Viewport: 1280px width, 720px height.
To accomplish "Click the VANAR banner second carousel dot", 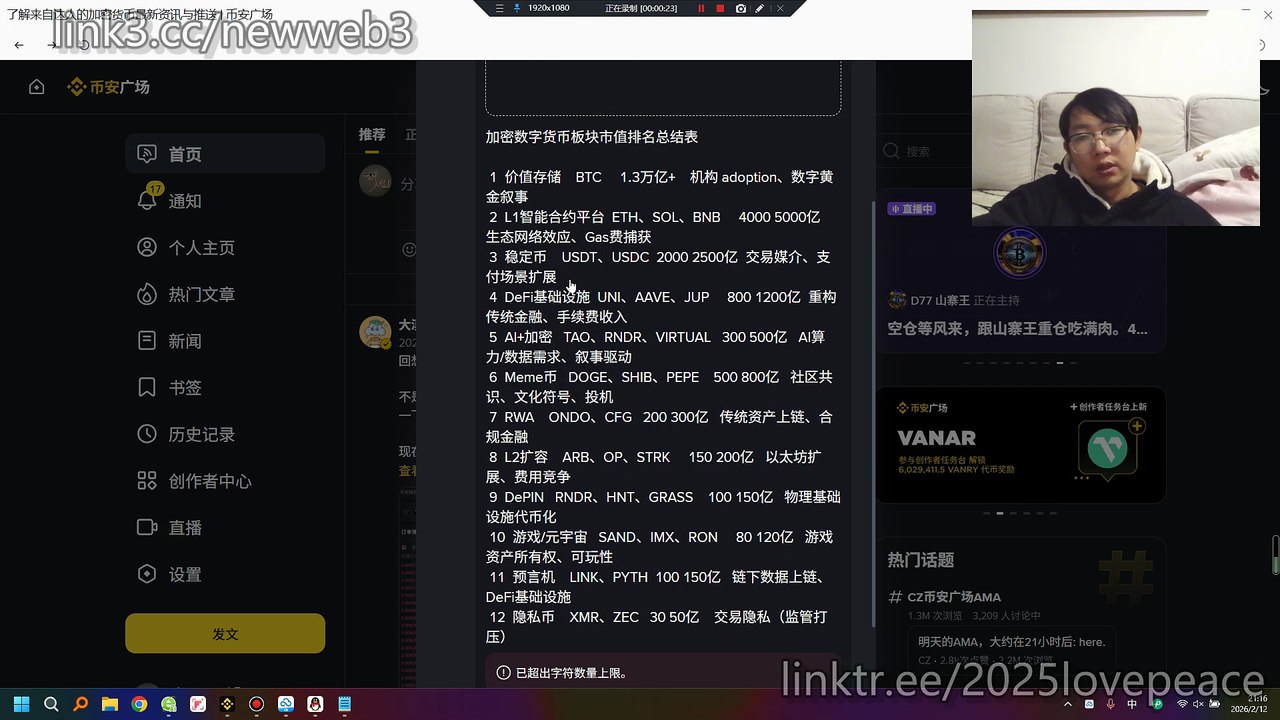I will coord(999,513).
